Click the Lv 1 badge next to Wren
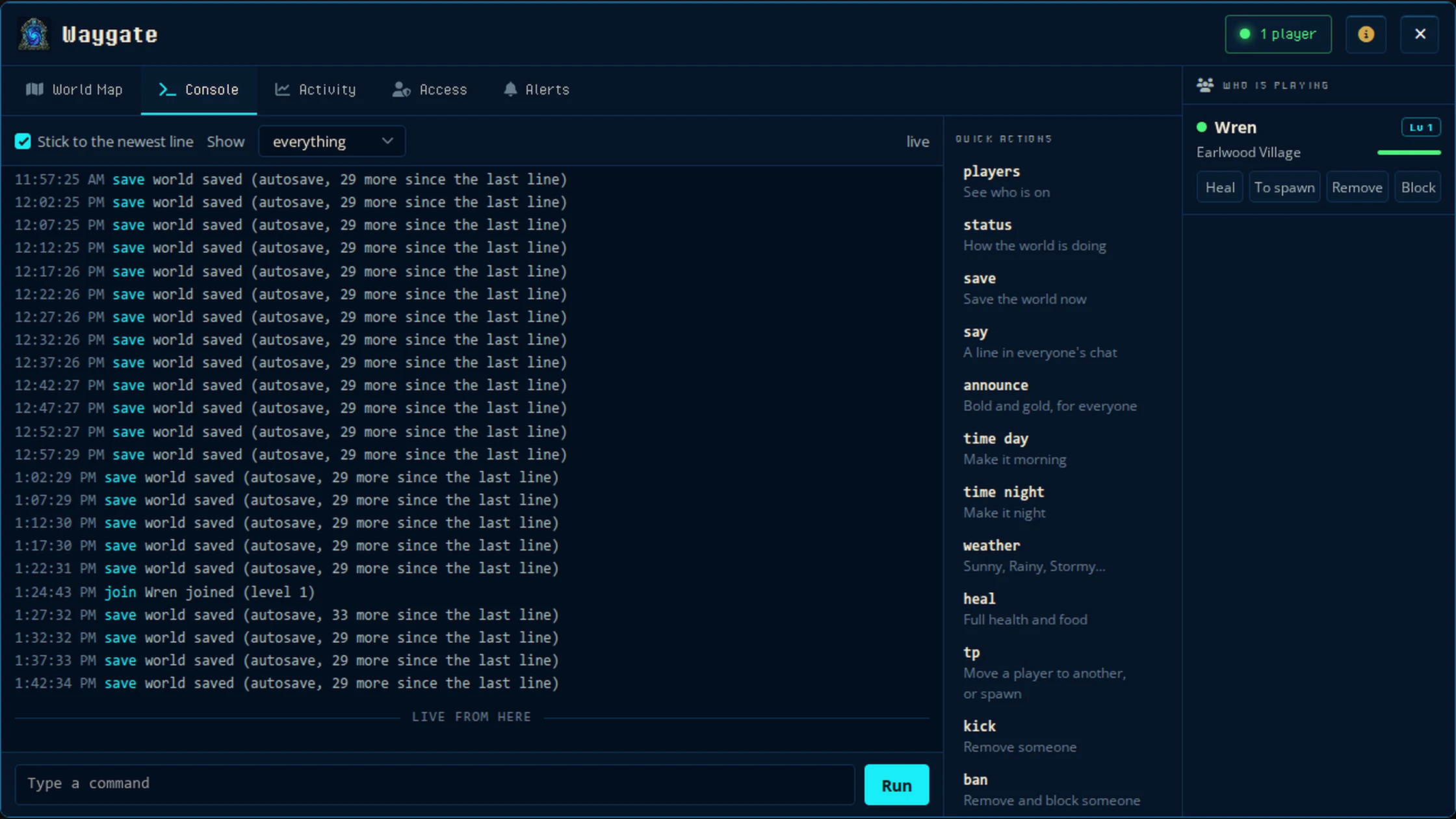The image size is (1456, 819). tap(1421, 127)
